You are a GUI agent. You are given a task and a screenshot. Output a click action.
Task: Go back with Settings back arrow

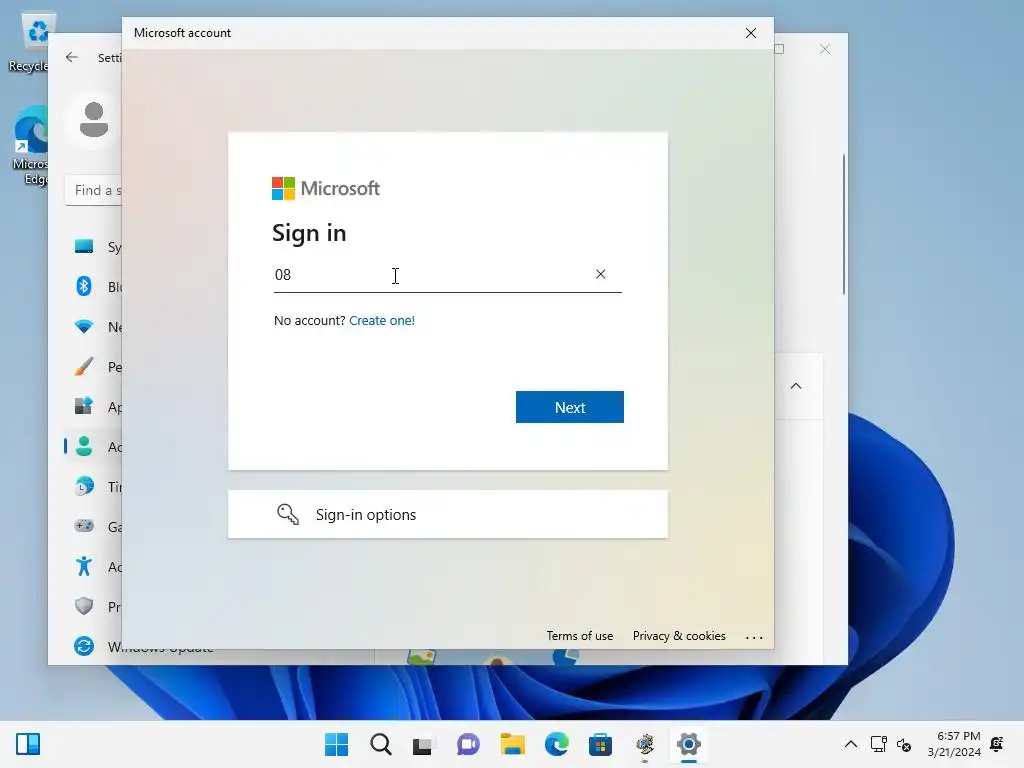coord(72,57)
